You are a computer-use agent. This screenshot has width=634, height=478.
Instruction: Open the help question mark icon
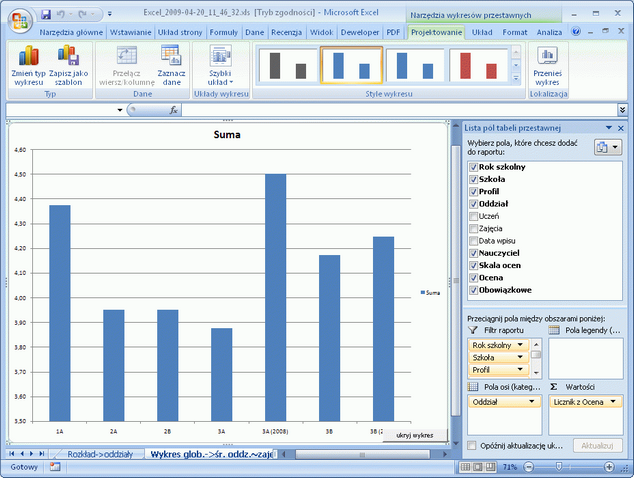click(576, 32)
